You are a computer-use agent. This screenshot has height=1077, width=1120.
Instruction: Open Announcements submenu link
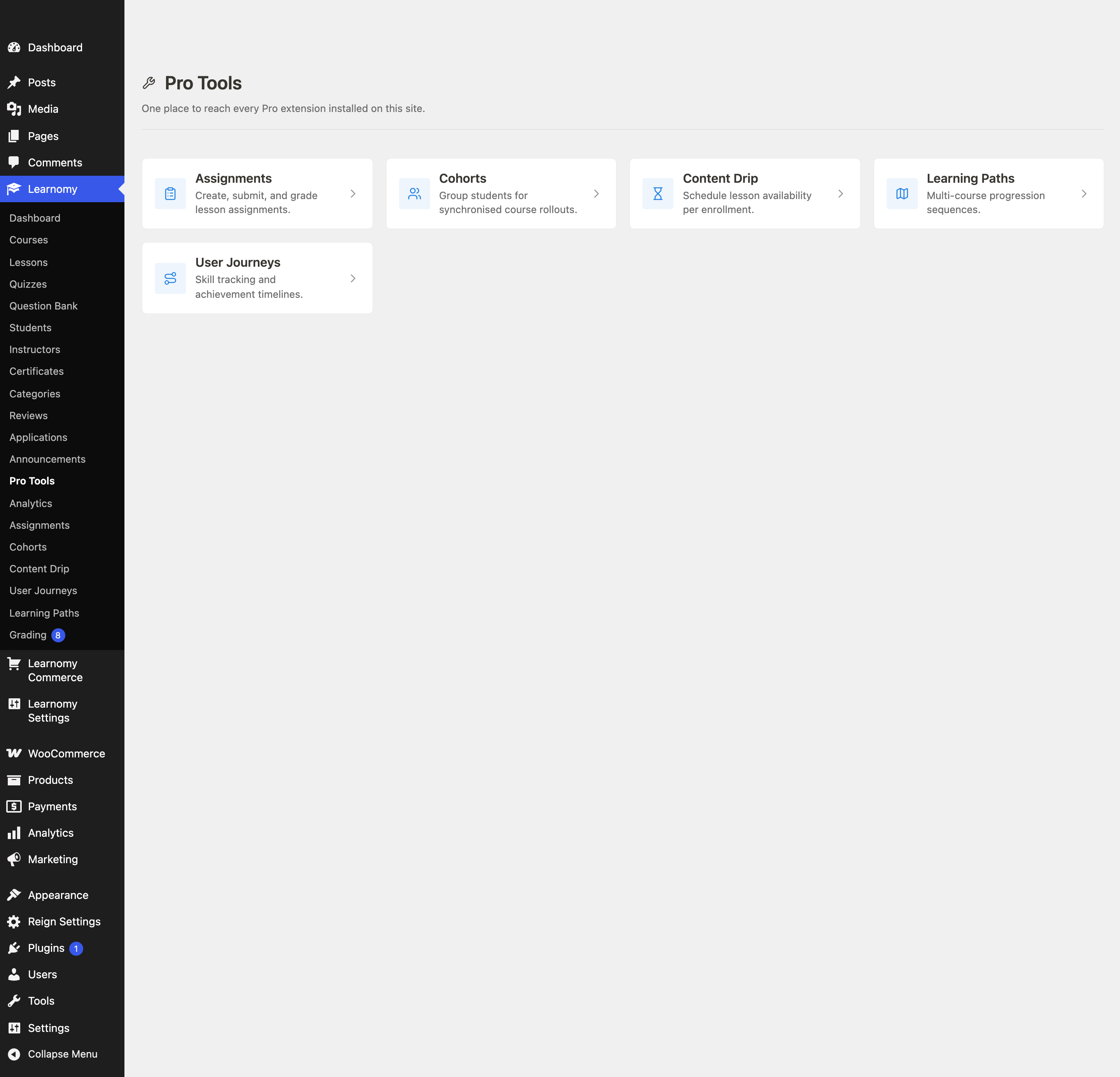[47, 459]
